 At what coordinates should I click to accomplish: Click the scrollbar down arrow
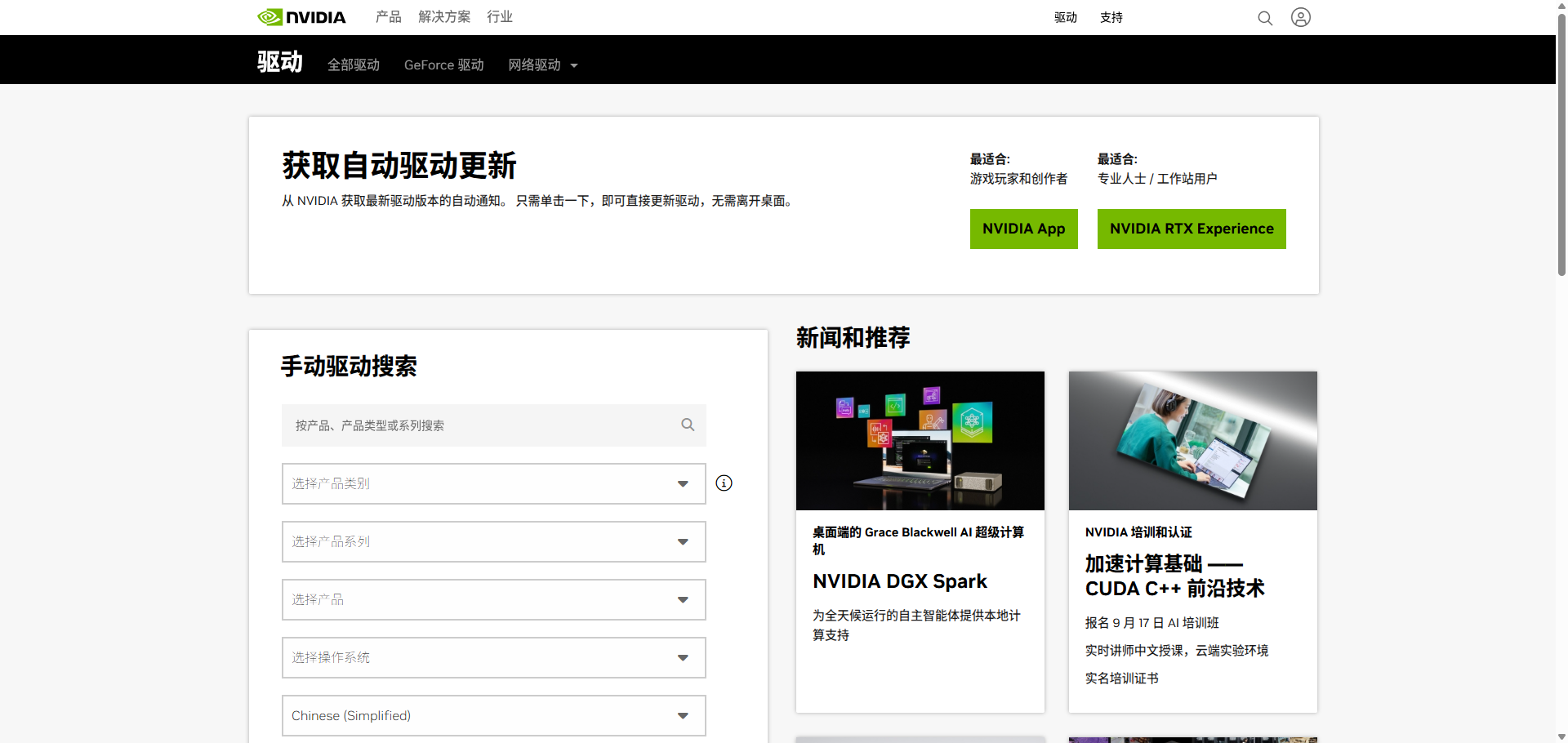pyautogui.click(x=1561, y=736)
